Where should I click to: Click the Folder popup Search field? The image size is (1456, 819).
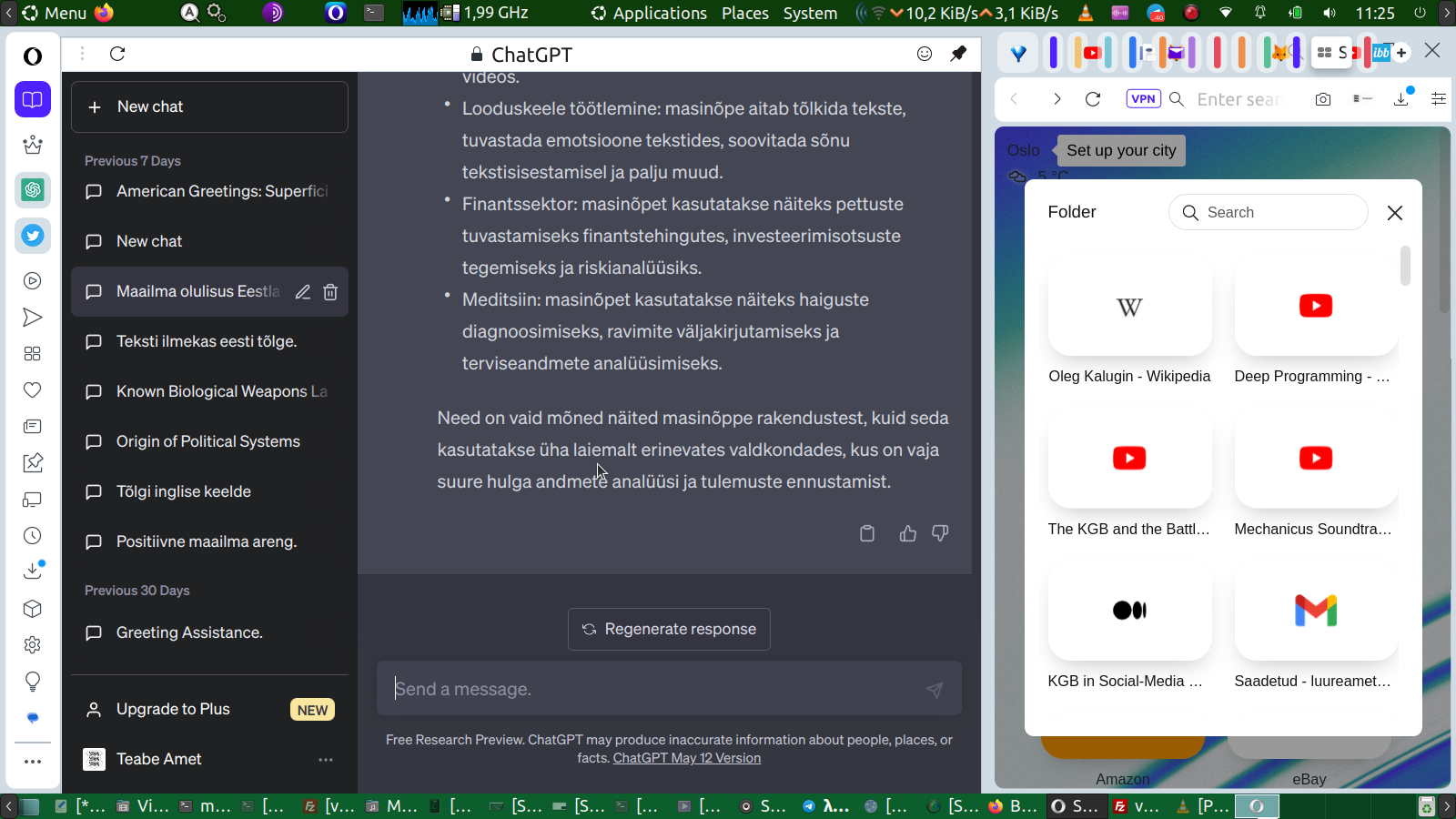(1269, 212)
